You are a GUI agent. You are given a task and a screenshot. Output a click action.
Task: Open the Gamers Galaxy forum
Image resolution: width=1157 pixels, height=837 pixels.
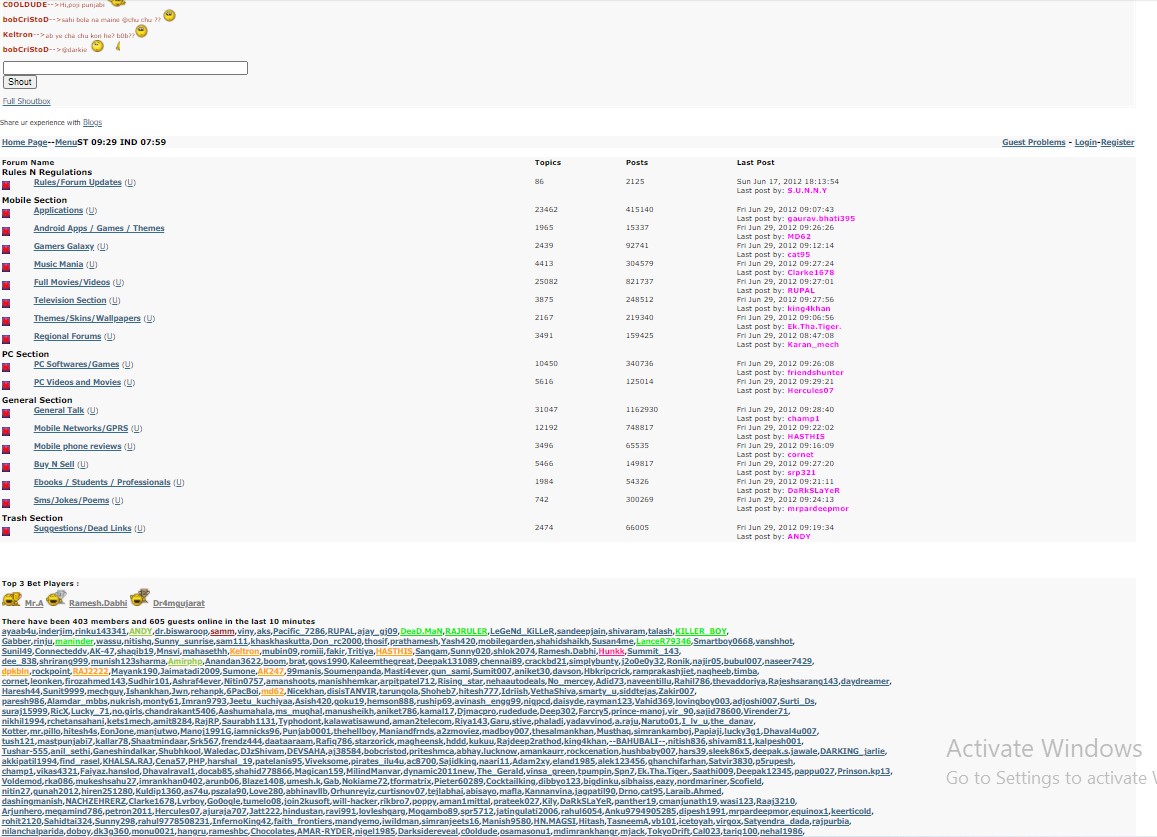[63, 247]
